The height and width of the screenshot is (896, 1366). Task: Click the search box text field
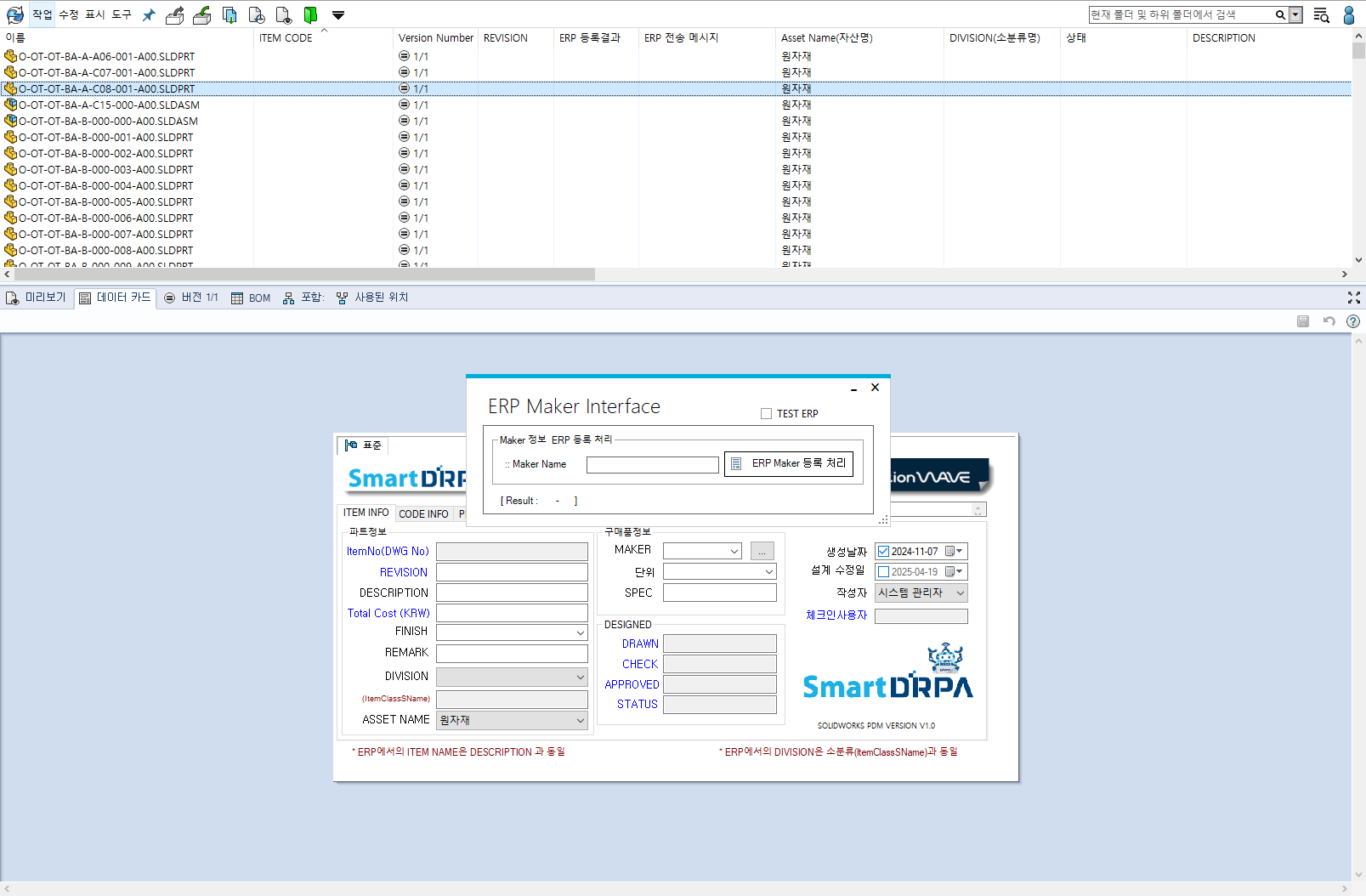point(1181,14)
